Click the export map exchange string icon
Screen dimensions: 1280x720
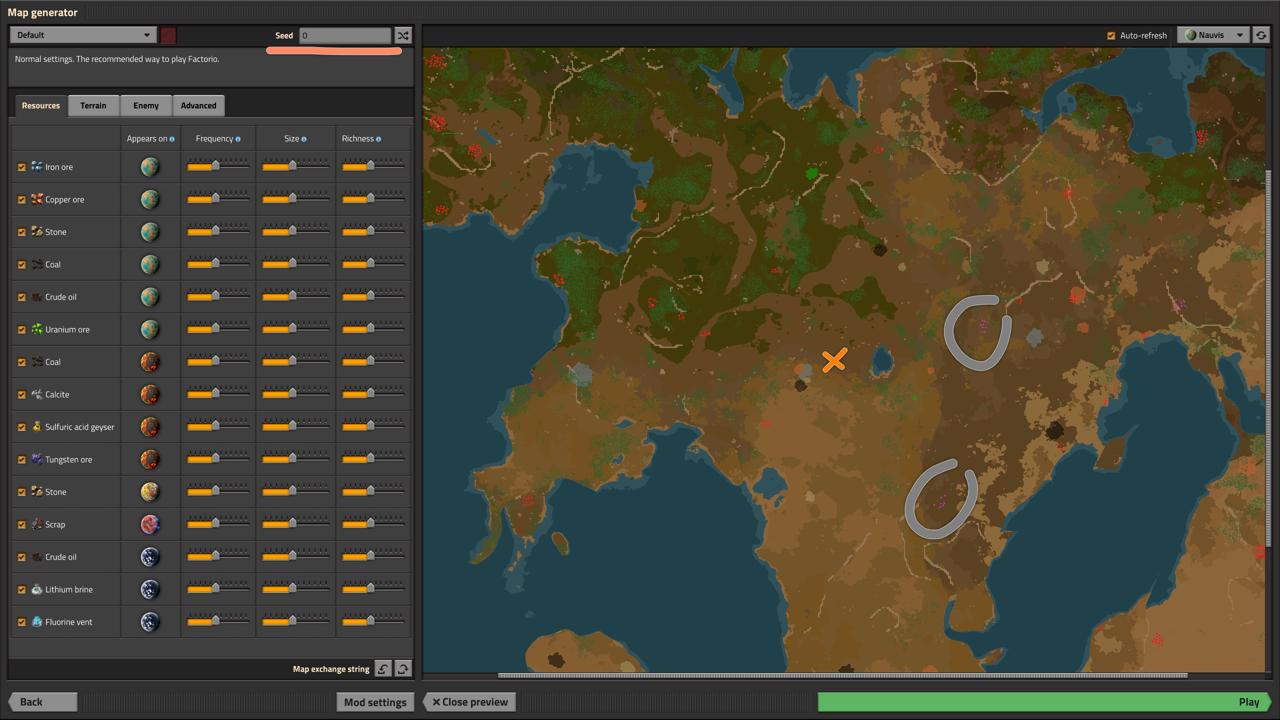tap(403, 669)
